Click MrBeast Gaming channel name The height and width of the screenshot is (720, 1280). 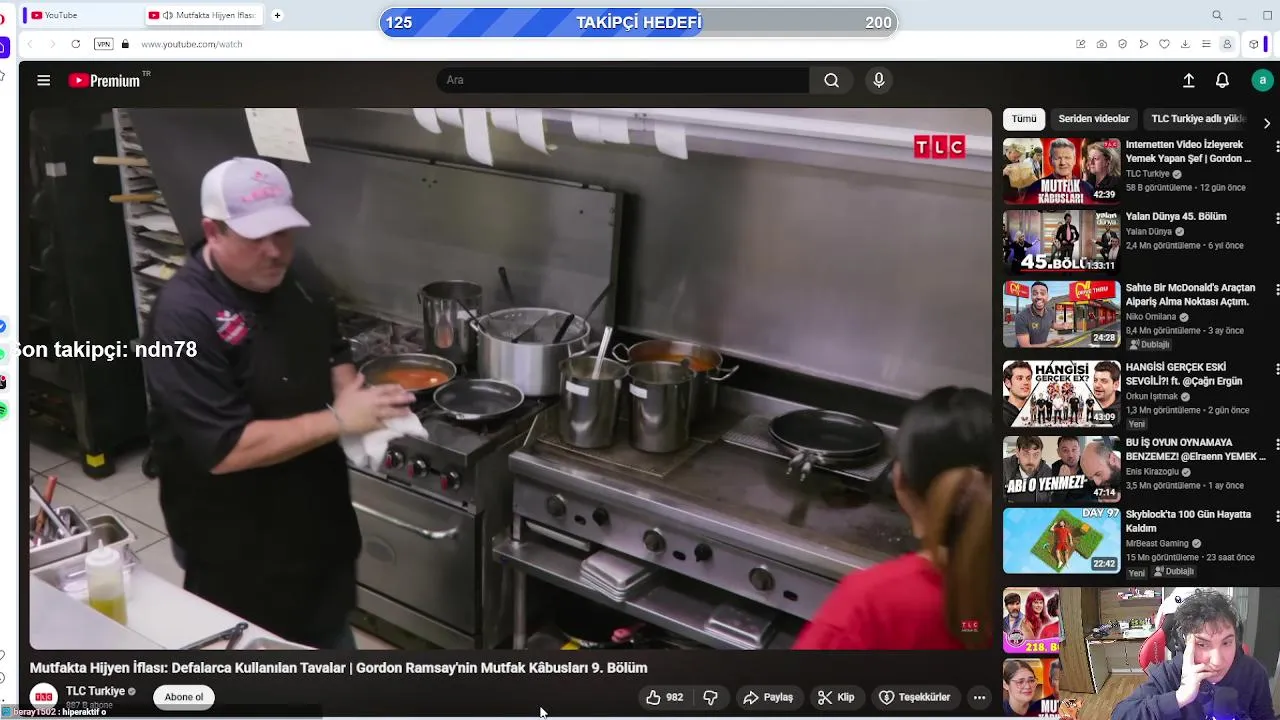1158,543
